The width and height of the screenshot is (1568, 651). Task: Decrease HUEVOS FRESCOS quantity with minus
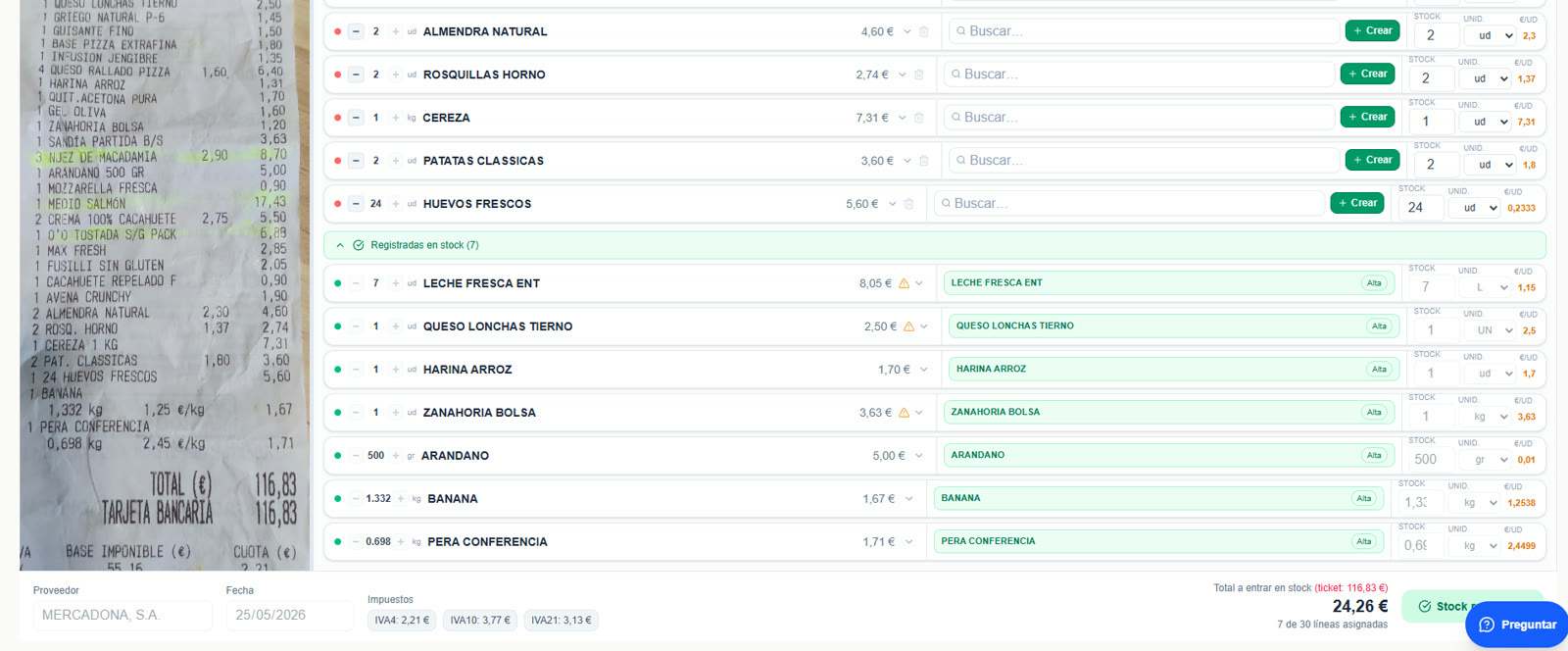[356, 204]
